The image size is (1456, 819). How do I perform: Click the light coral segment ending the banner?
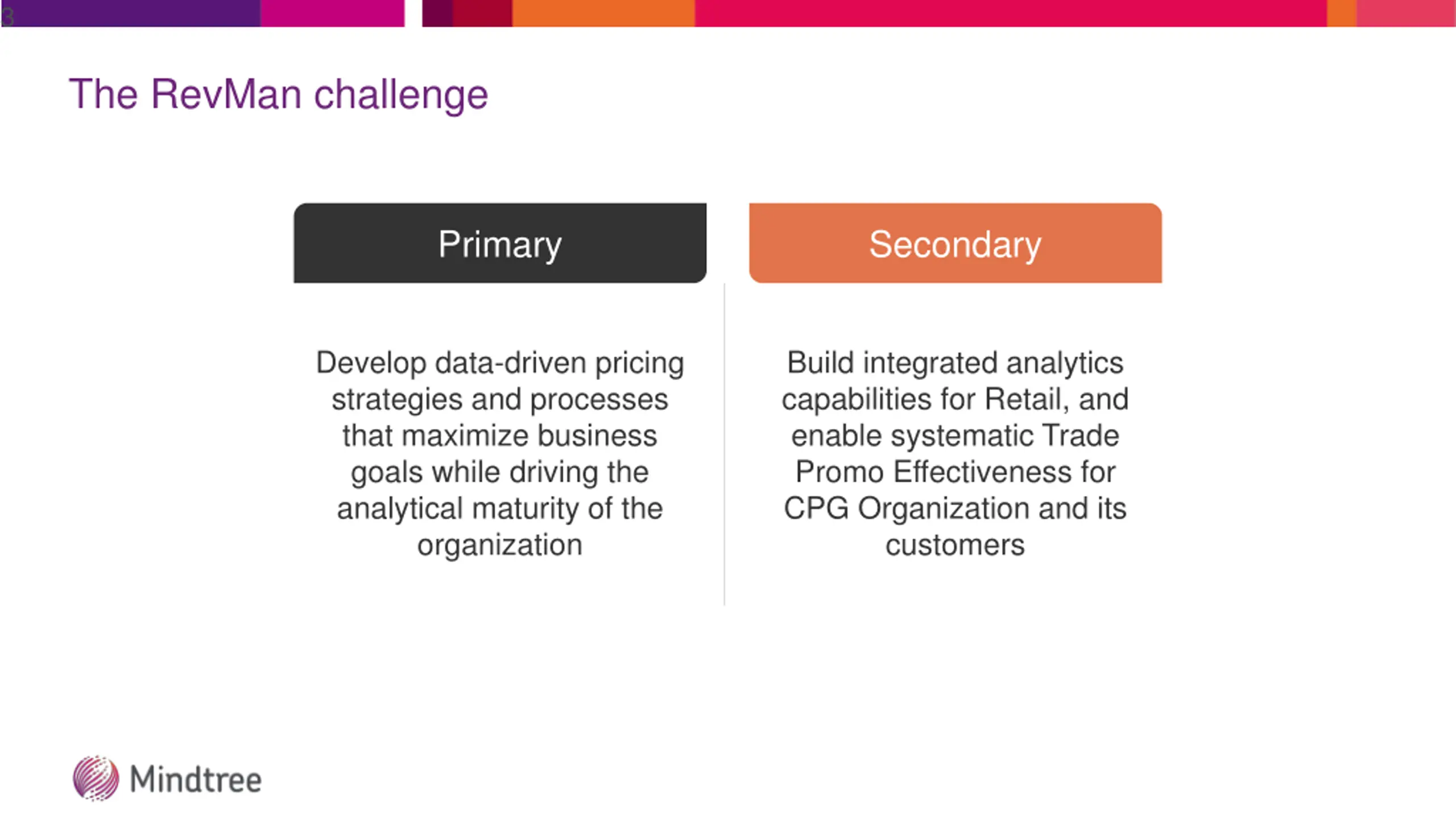pyautogui.click(x=1406, y=13)
